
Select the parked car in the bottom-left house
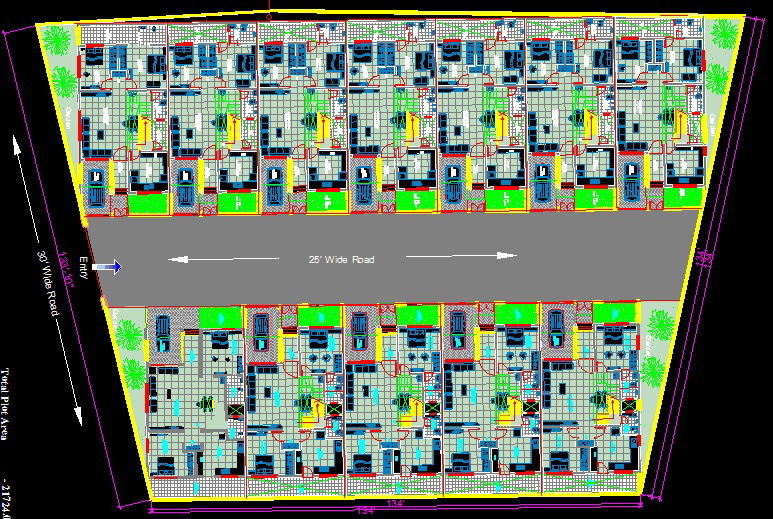(164, 331)
